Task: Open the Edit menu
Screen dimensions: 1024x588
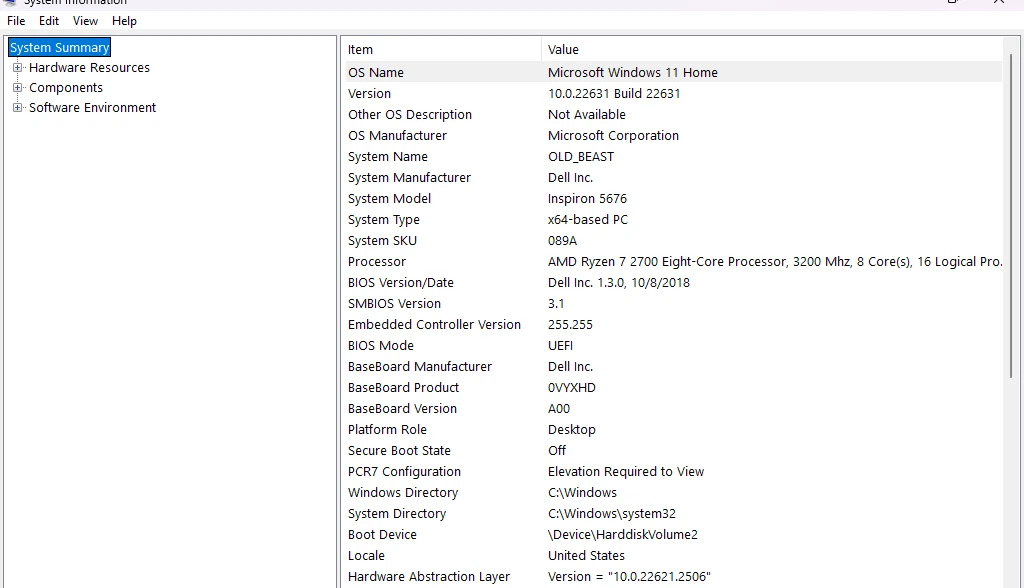Action: [x=49, y=21]
